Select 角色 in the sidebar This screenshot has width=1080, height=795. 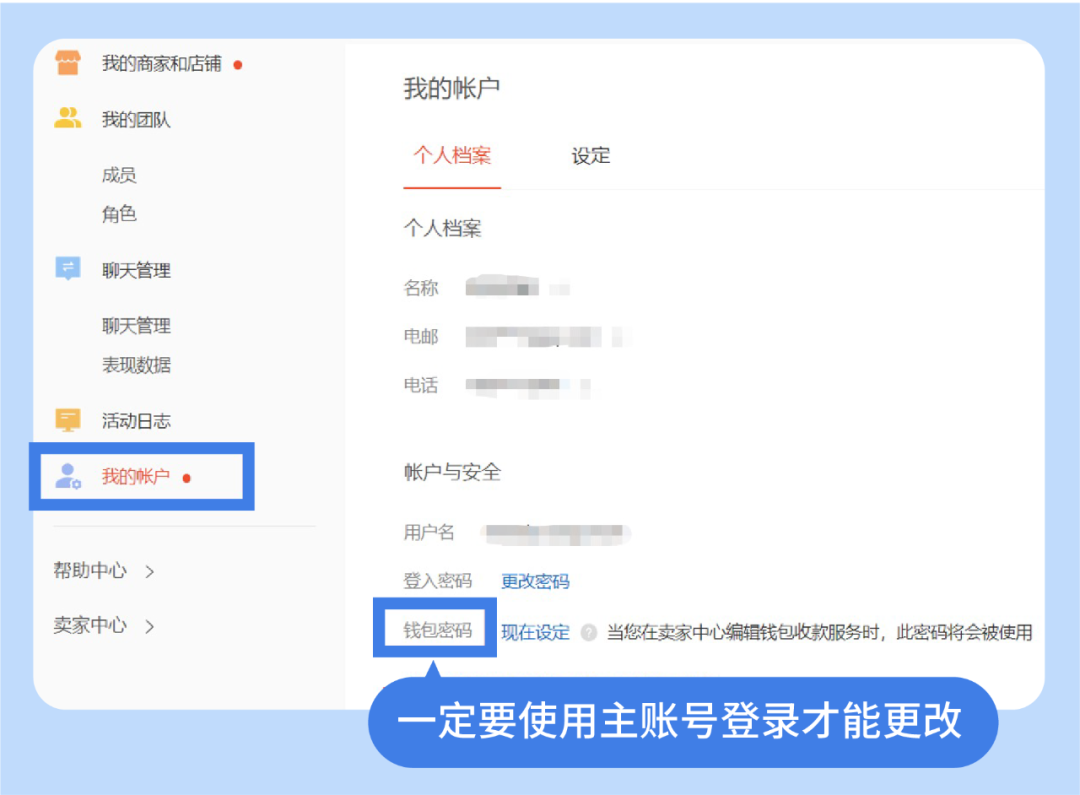pyautogui.click(x=120, y=214)
